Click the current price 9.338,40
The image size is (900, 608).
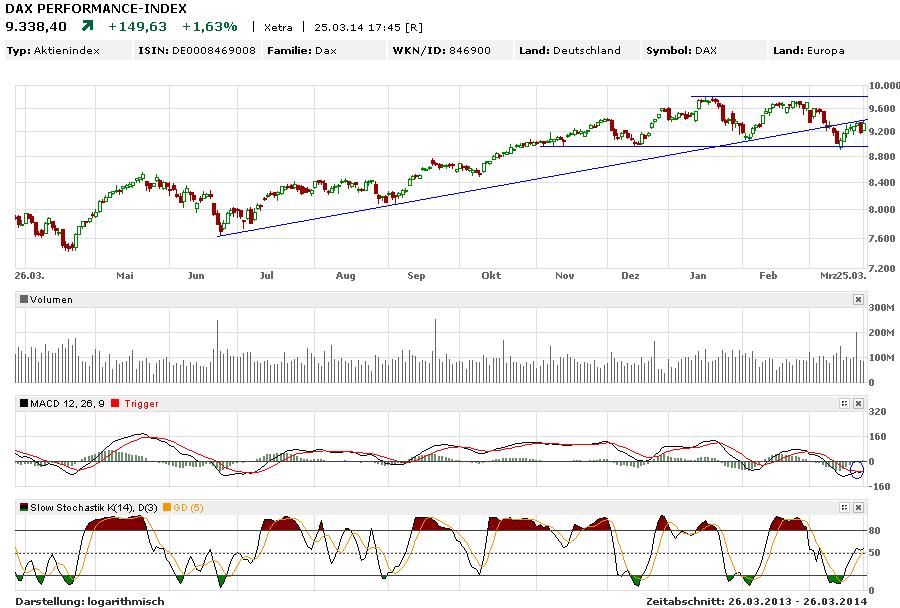36,27
